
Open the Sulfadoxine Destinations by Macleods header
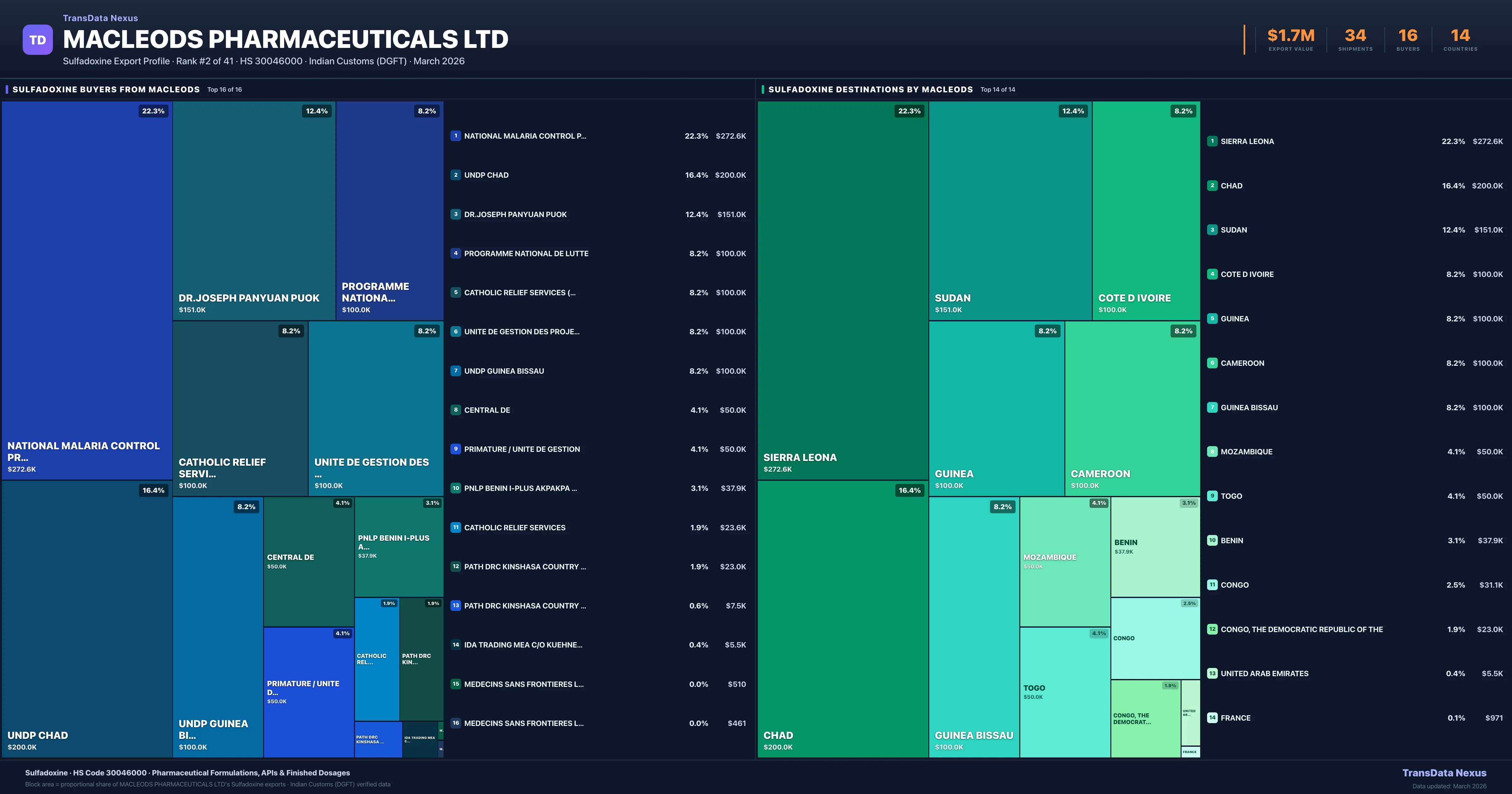[x=870, y=89]
